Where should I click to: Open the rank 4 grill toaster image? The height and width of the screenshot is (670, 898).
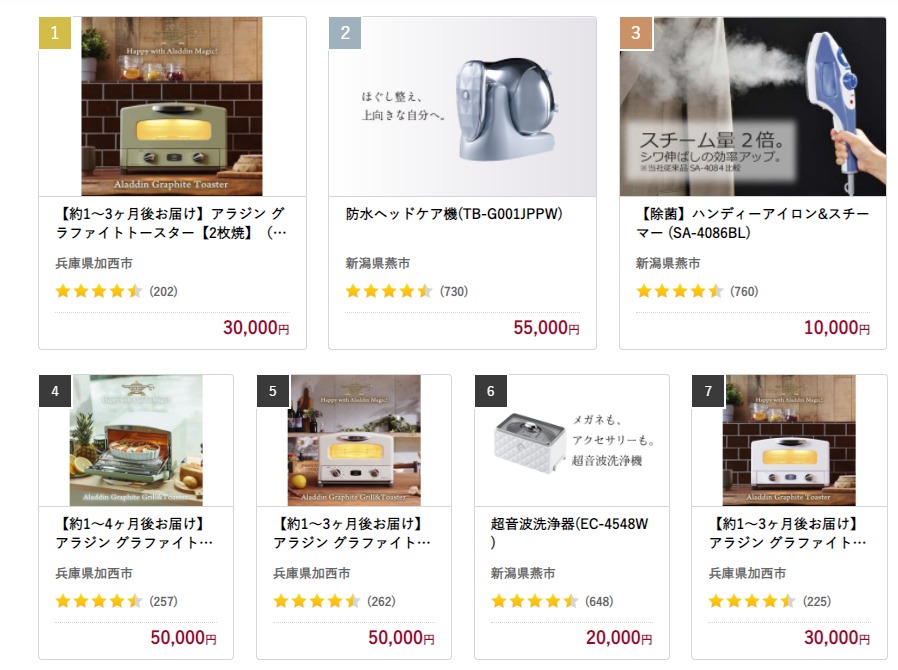pyautogui.click(x=136, y=440)
